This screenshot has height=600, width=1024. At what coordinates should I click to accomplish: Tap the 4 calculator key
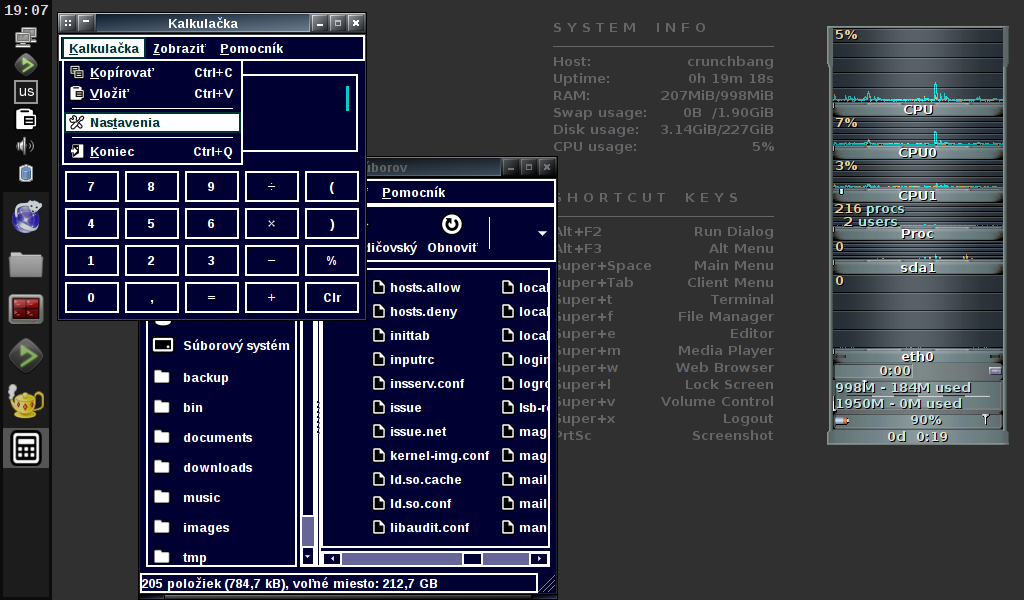[91, 223]
